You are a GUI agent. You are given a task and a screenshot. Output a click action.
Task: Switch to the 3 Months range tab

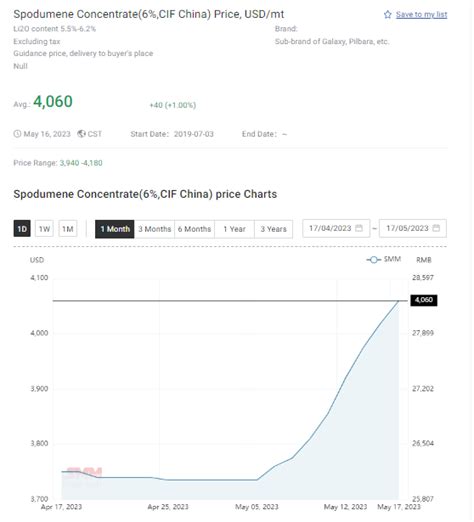[x=155, y=230]
